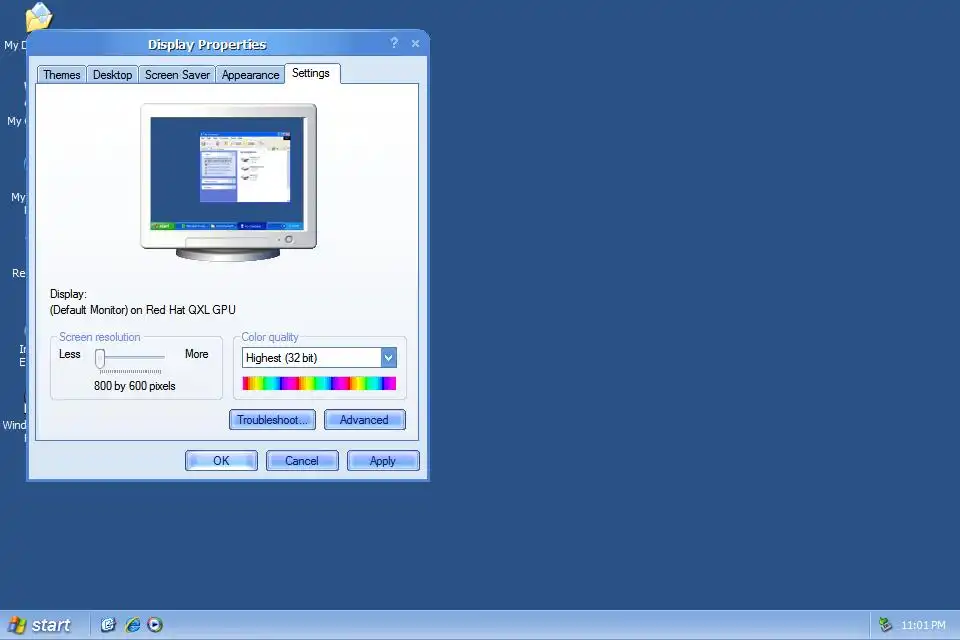Confirm with the OK button
960x640 pixels.
point(221,461)
